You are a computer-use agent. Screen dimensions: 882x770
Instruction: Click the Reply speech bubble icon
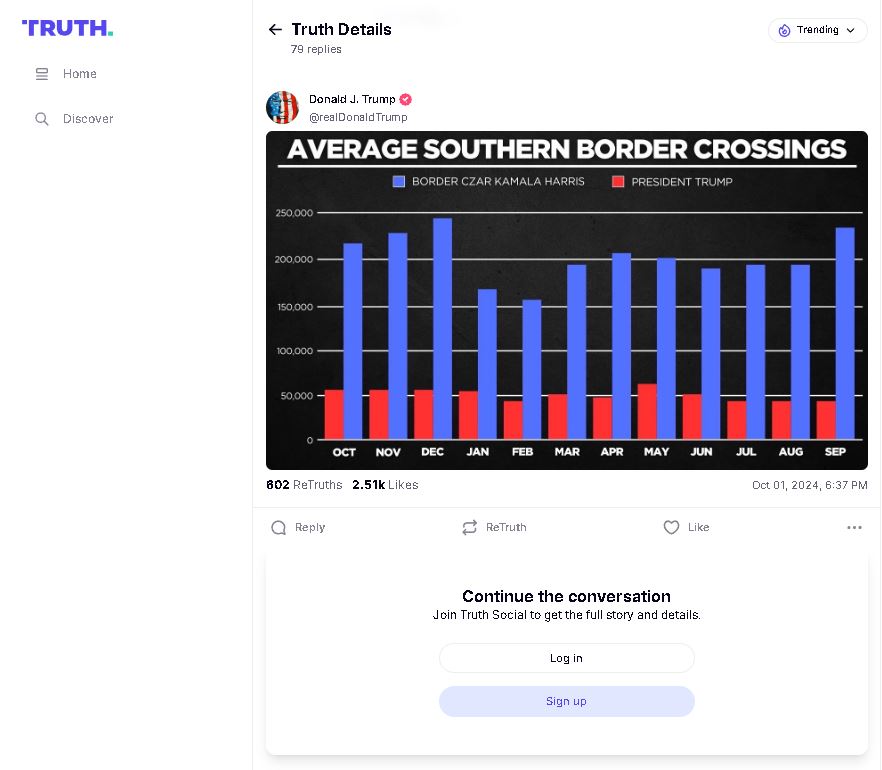278,528
